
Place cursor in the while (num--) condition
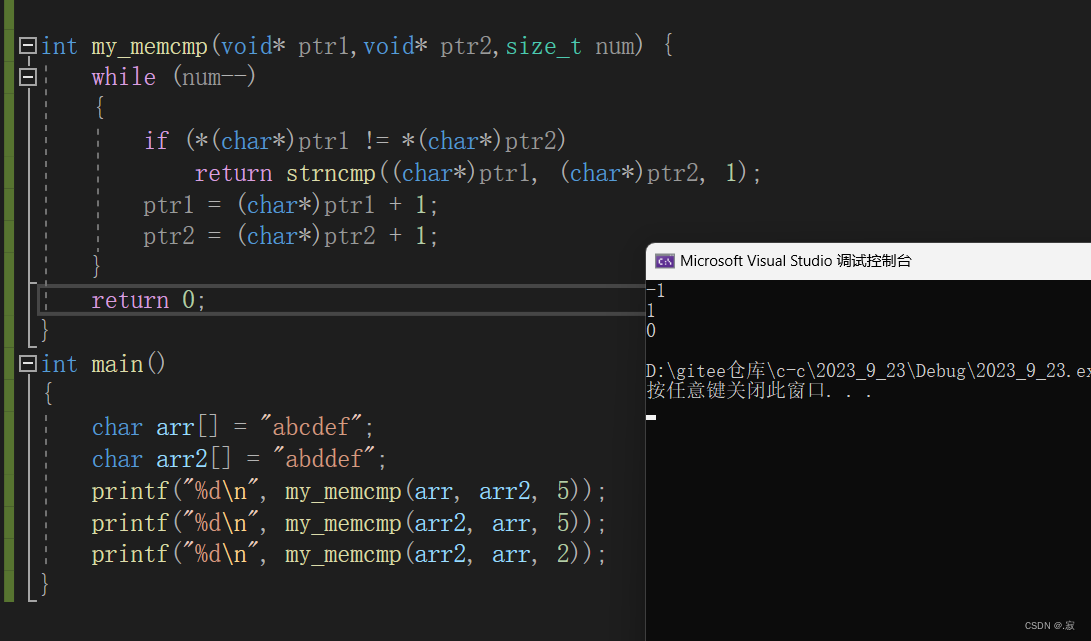pos(215,76)
